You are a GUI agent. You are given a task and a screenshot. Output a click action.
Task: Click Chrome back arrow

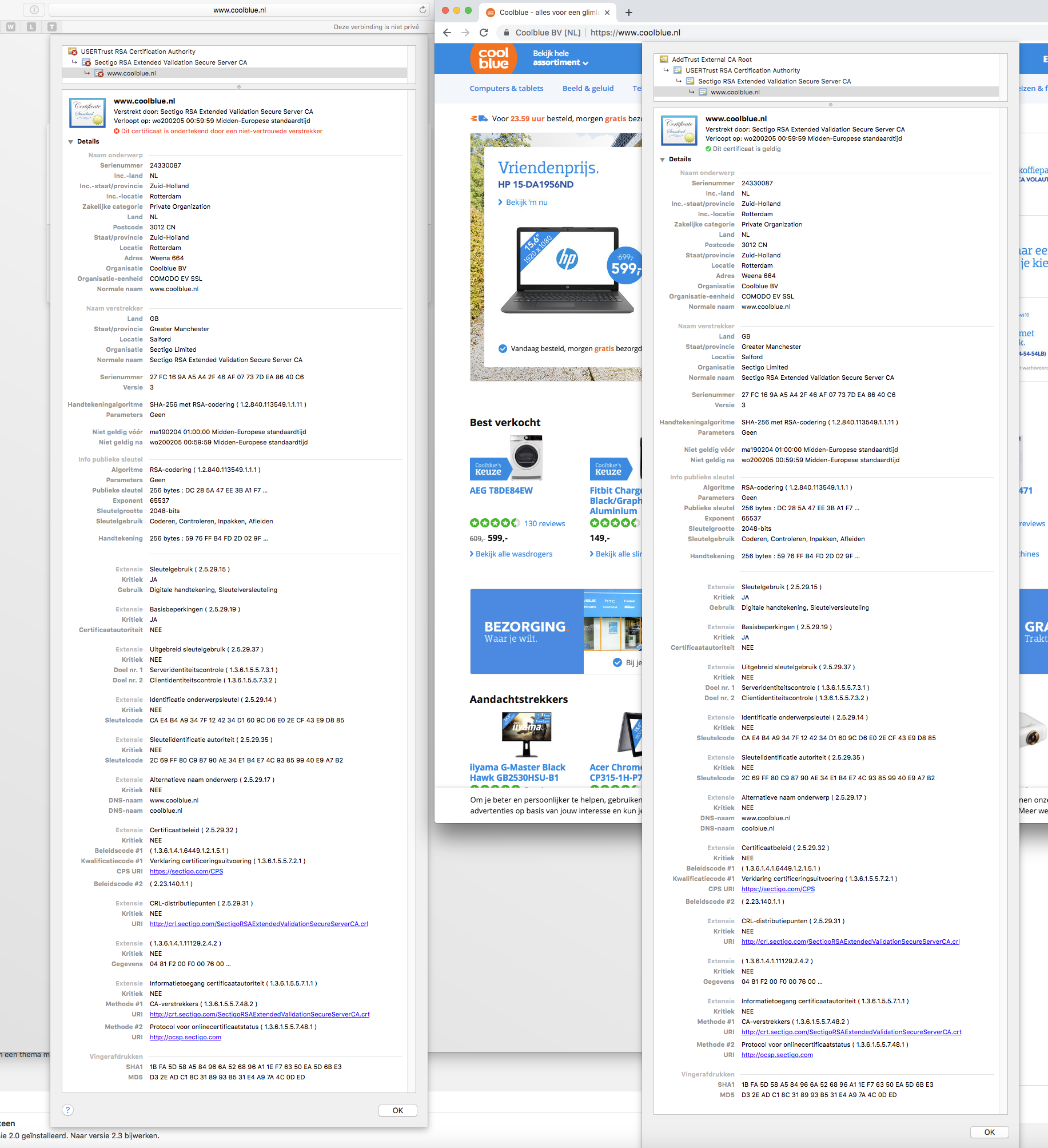tap(447, 33)
